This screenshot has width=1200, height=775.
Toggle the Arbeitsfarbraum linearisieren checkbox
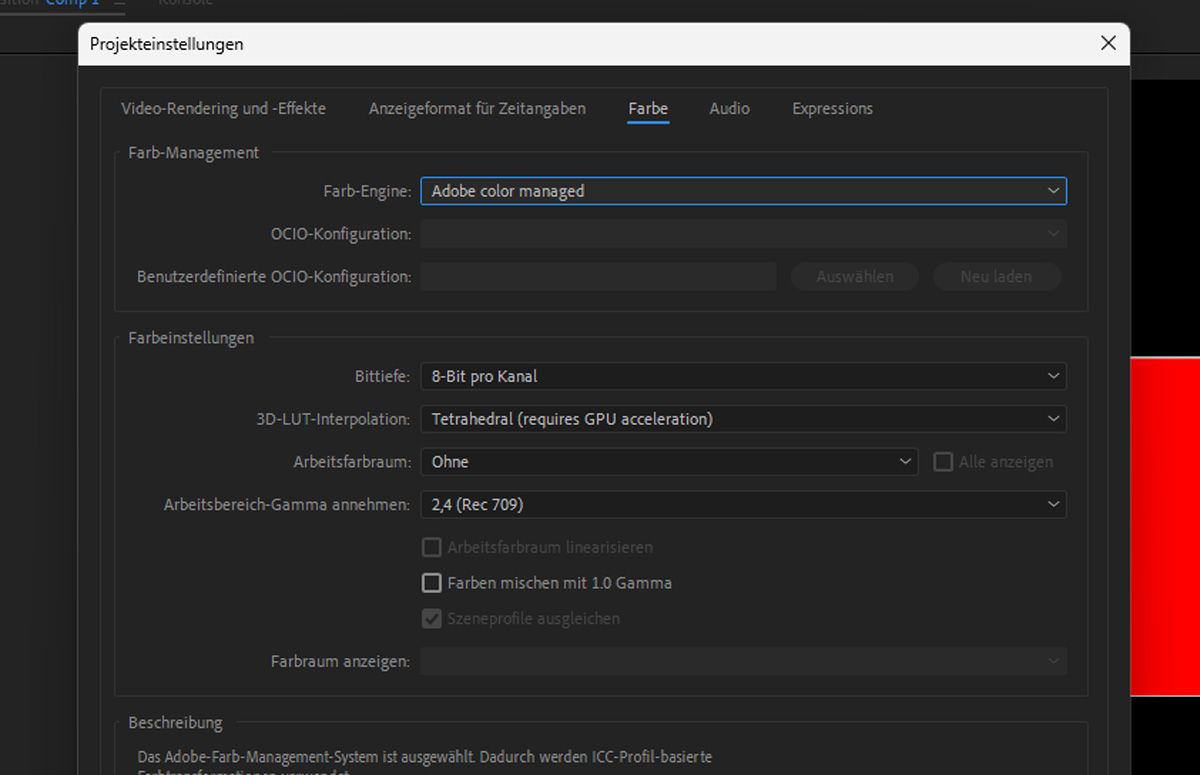tap(431, 547)
